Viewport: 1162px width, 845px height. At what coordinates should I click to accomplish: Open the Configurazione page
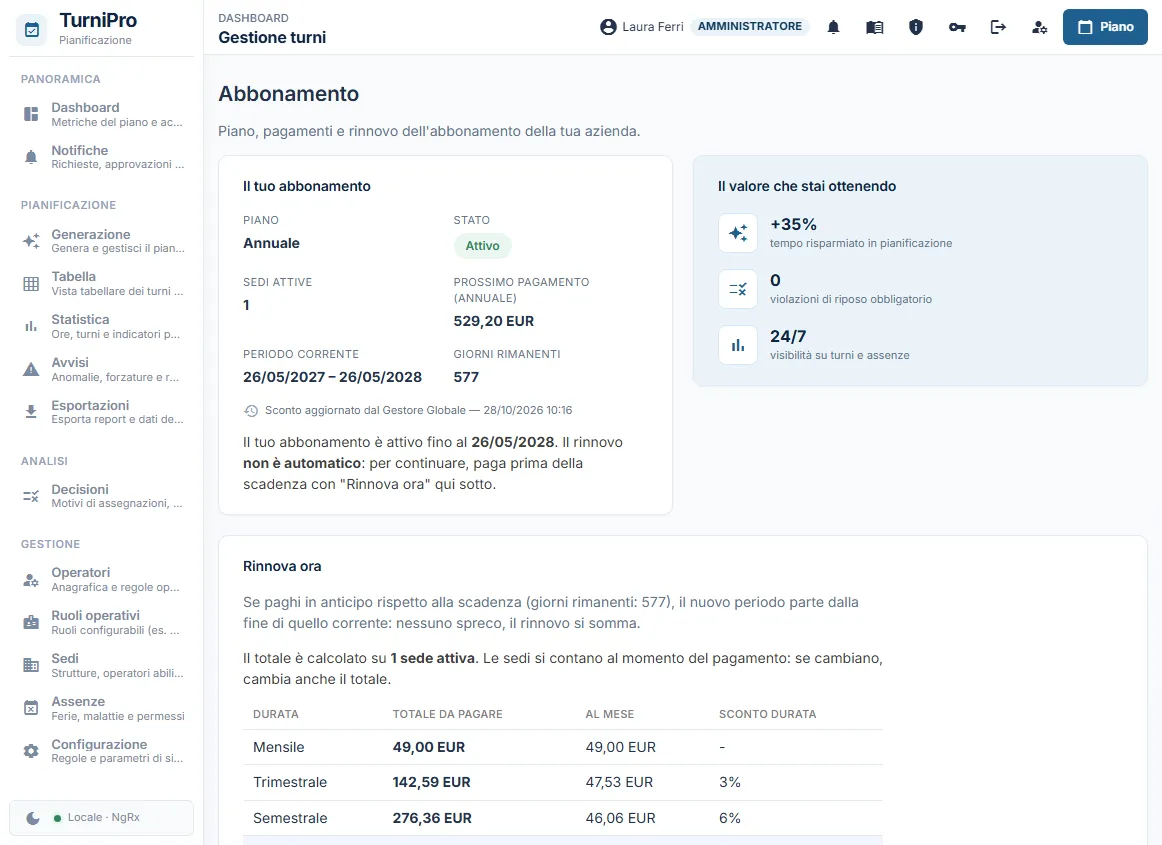pyautogui.click(x=102, y=751)
